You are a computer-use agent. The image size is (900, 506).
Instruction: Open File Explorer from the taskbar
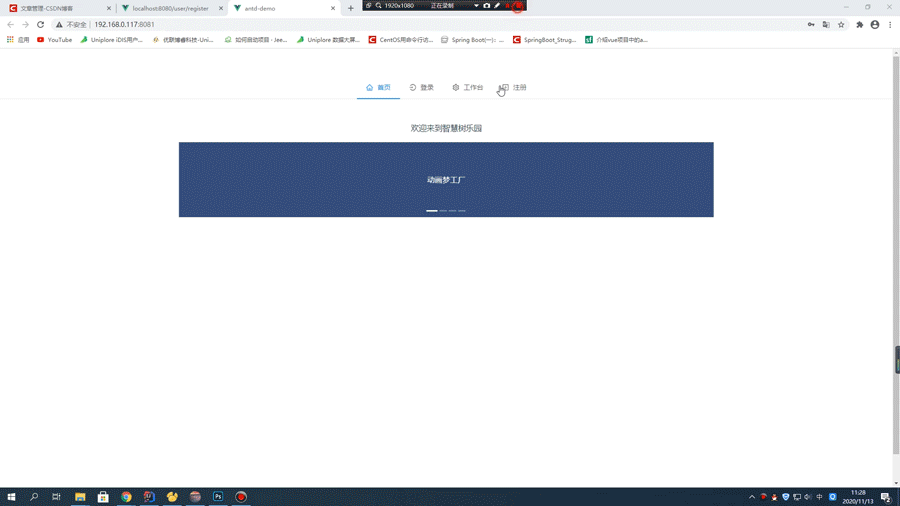coord(80,497)
